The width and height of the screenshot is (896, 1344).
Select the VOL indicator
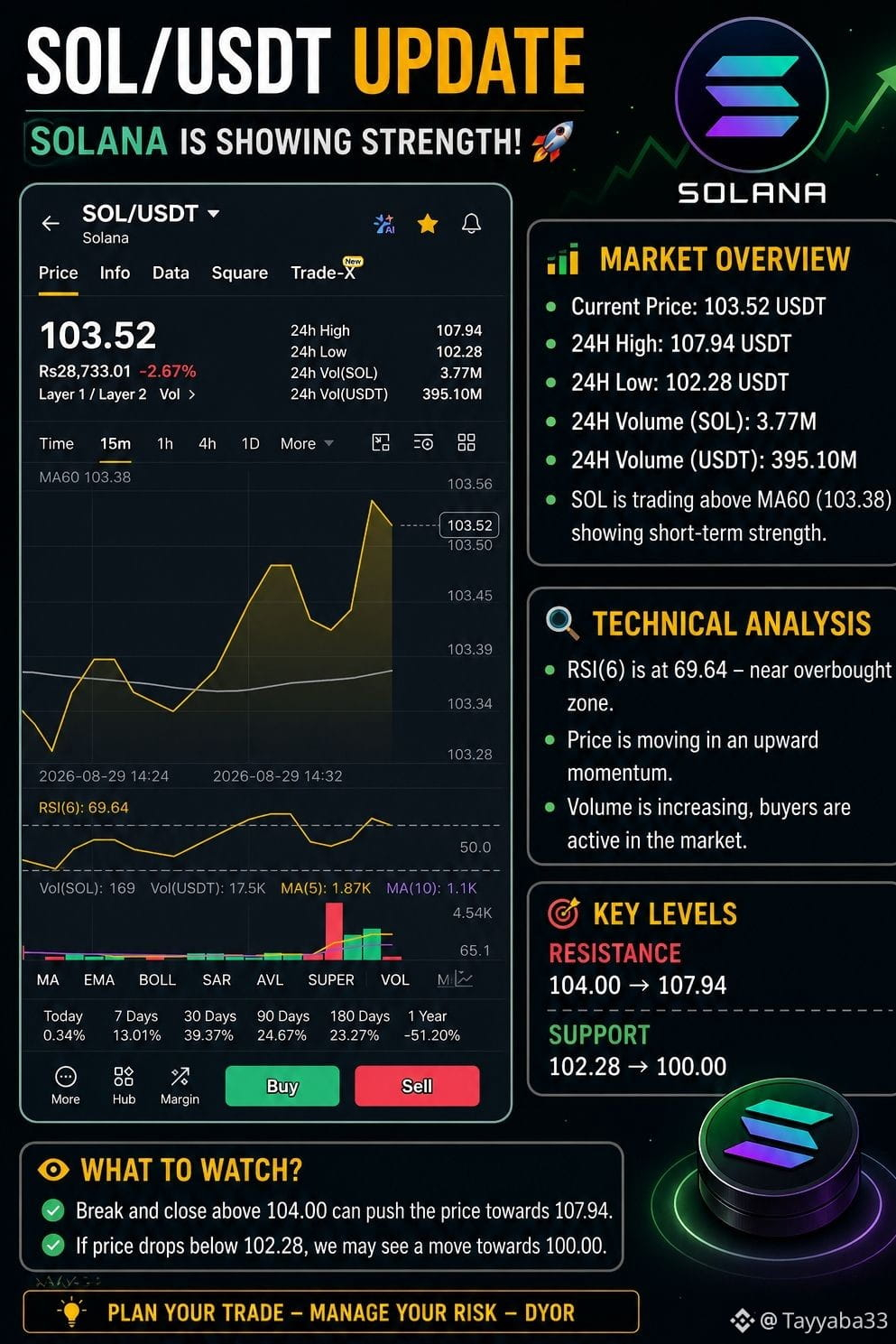point(394,979)
